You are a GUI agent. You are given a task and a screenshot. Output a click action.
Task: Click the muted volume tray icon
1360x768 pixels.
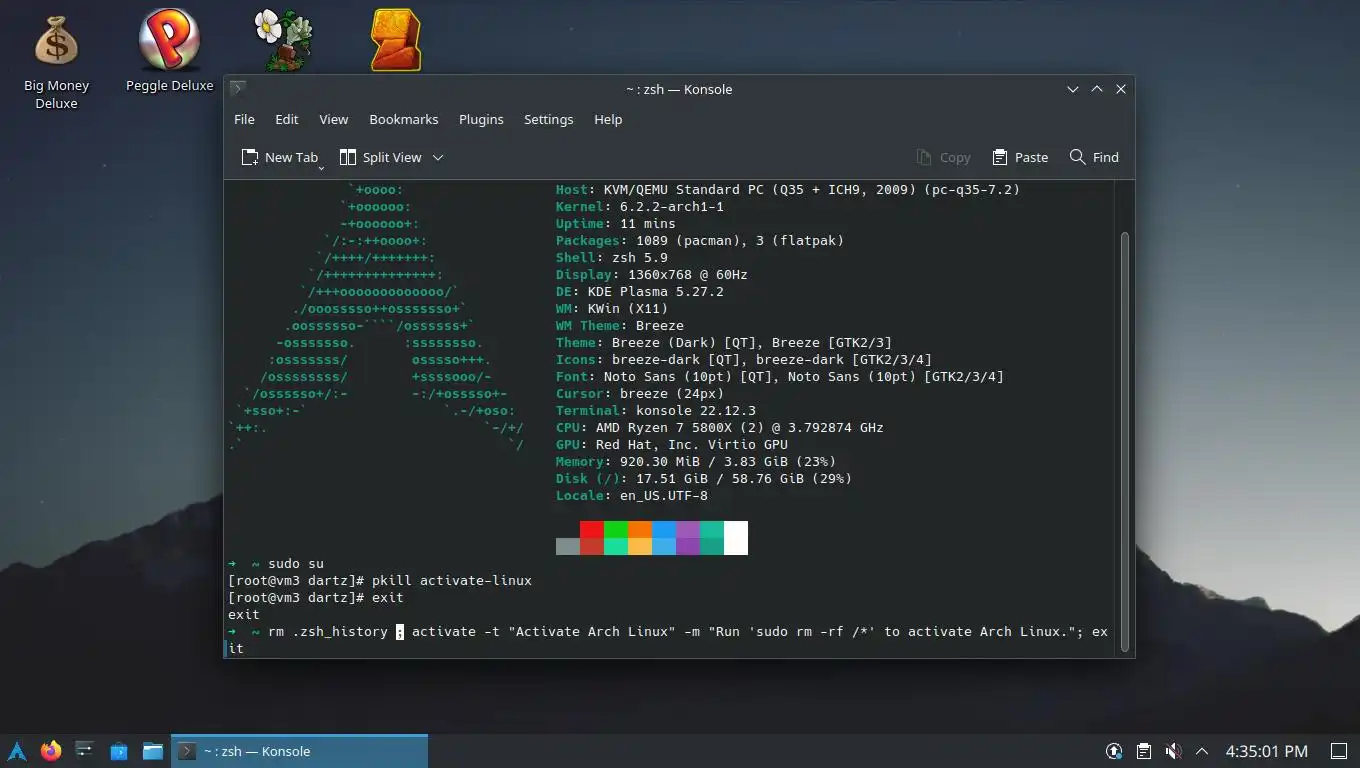click(1174, 751)
